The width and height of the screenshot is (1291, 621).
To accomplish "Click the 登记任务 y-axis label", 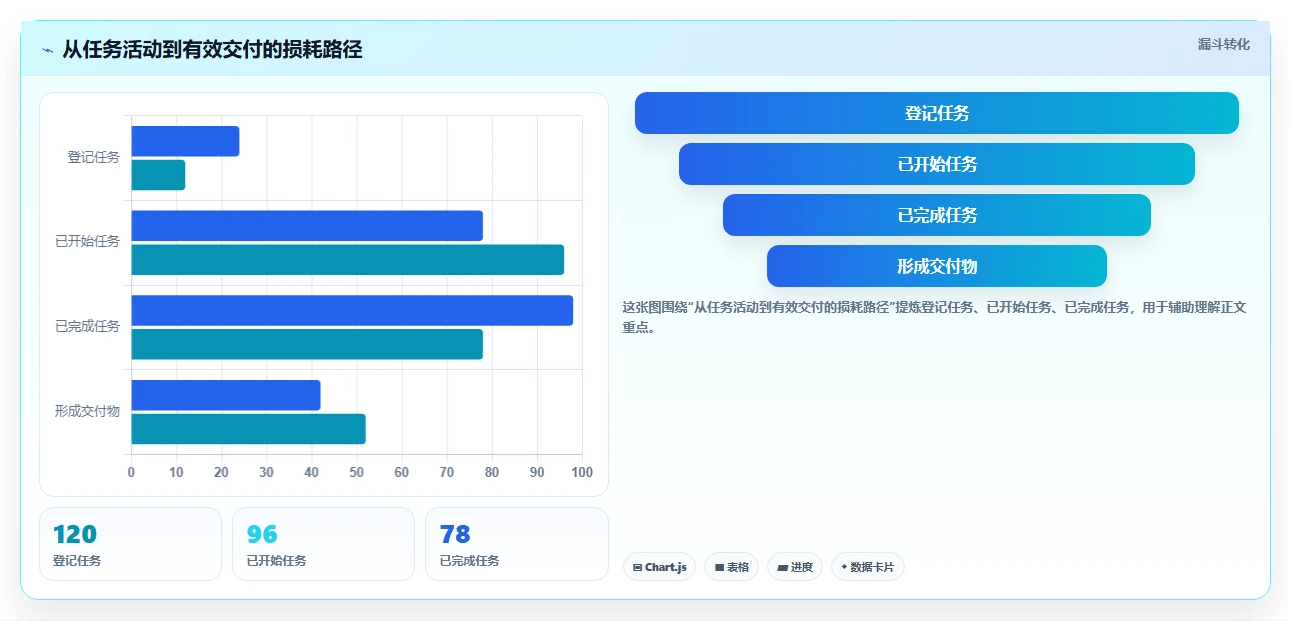I will click(93, 157).
